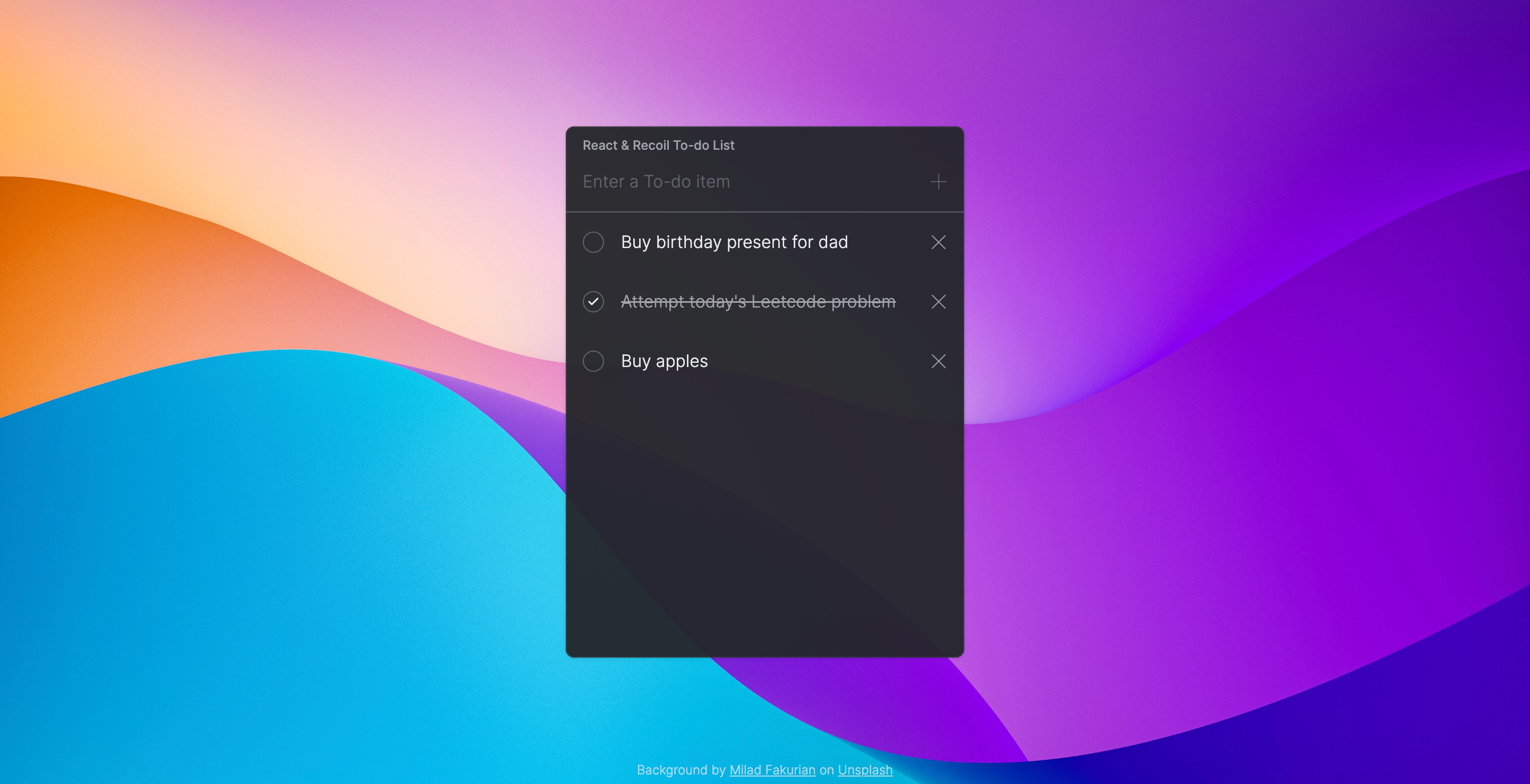Click the struck-through Leetcode problem text
The image size is (1530, 784).
tap(758, 302)
